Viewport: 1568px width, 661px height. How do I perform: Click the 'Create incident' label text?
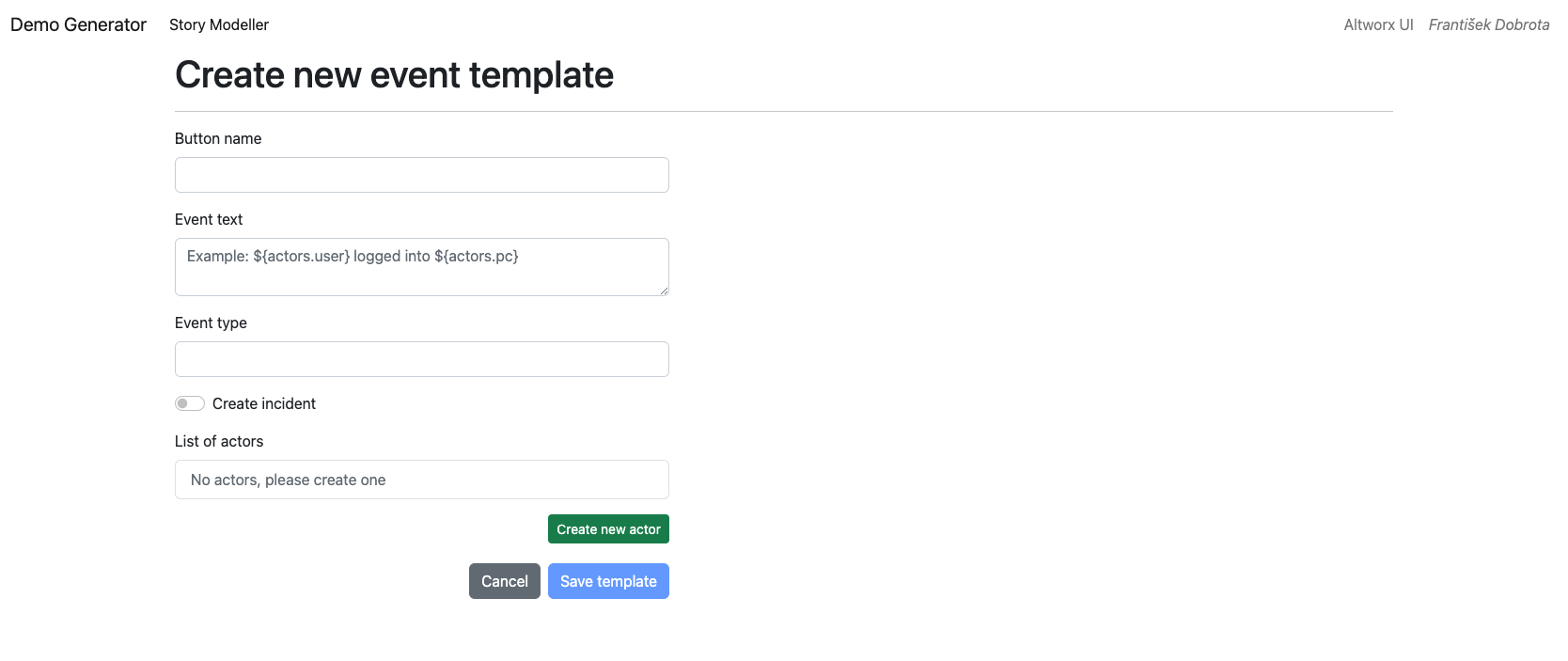coord(264,403)
